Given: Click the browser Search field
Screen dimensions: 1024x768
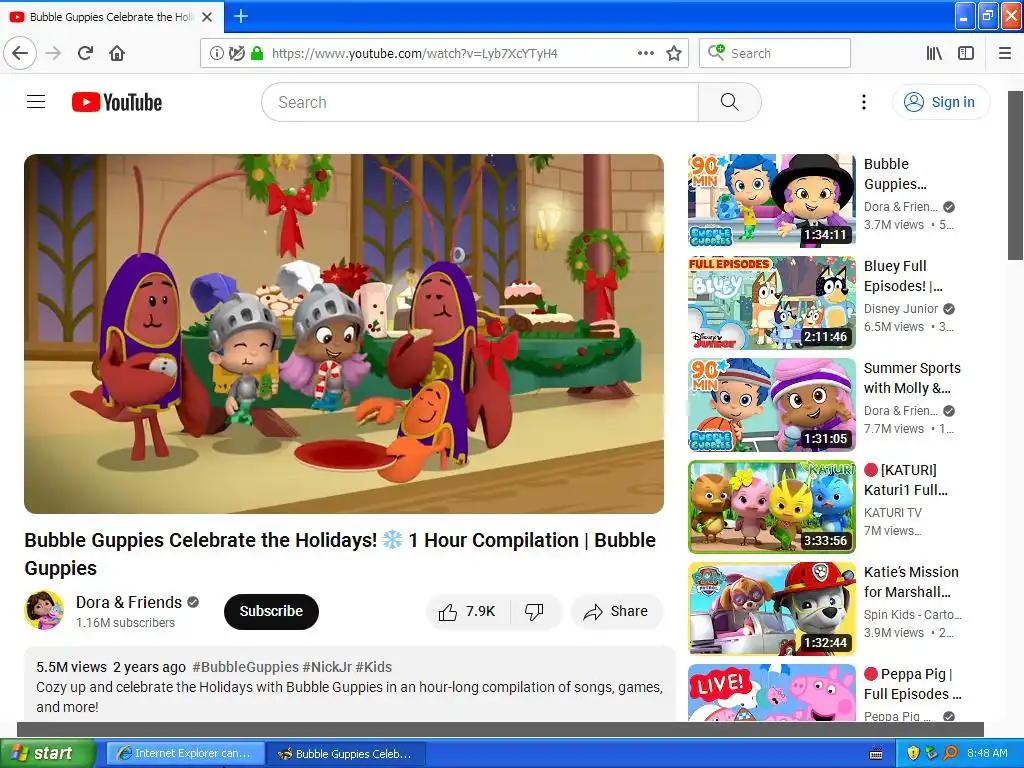Looking at the screenshot, I should (775, 53).
